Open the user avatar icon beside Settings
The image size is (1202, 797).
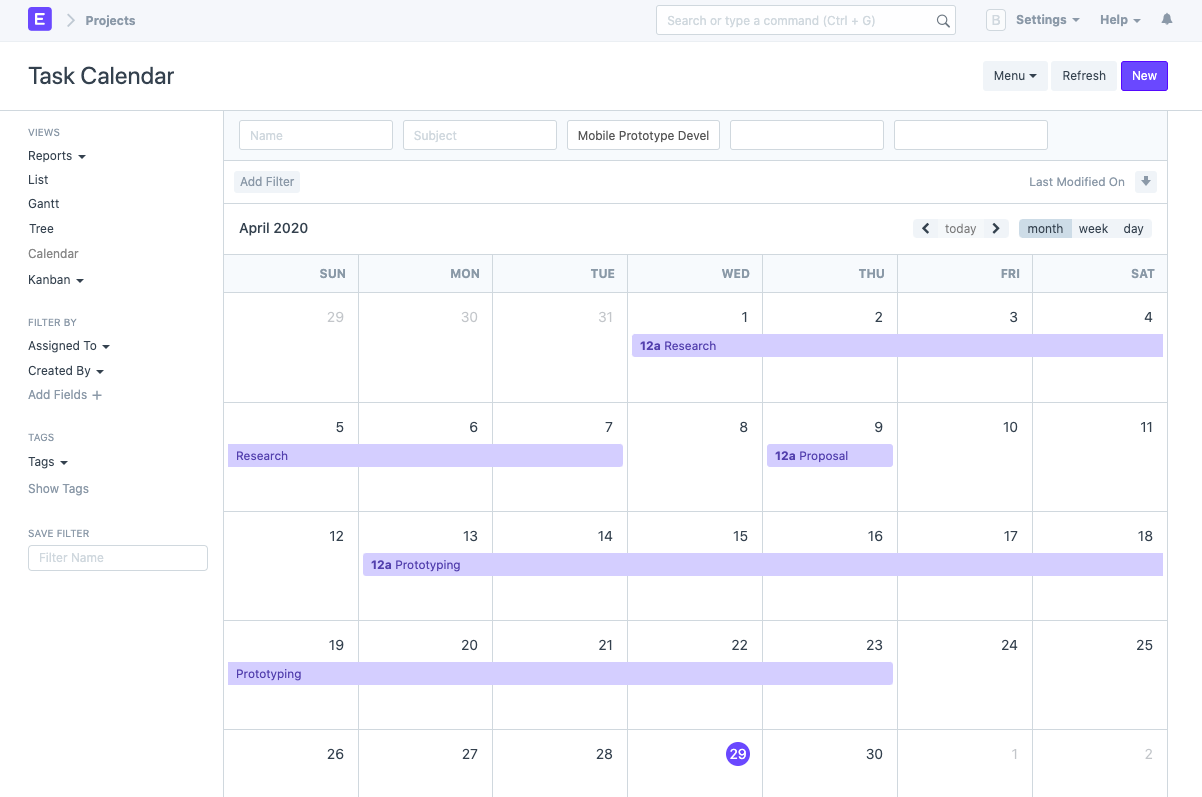995,19
